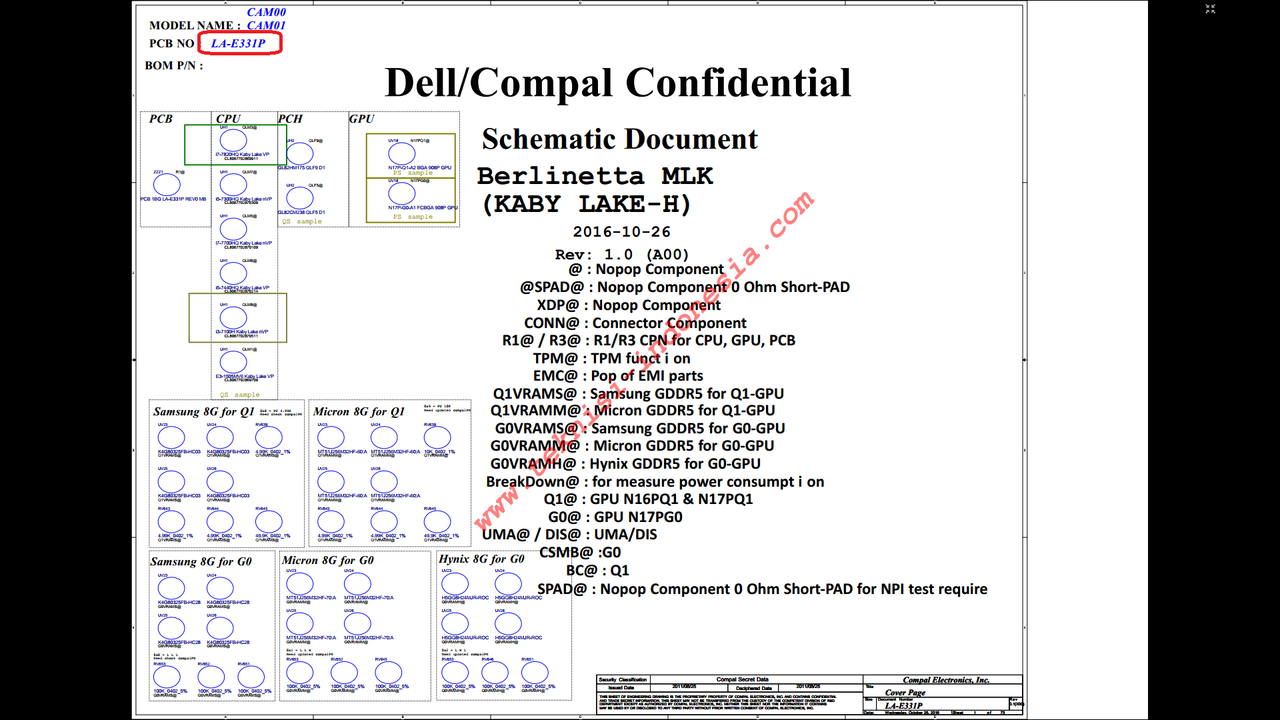The width and height of the screenshot is (1280, 720).
Task: Select 'XDP@ : Nopop Component' legend line
Action: click(x=628, y=305)
